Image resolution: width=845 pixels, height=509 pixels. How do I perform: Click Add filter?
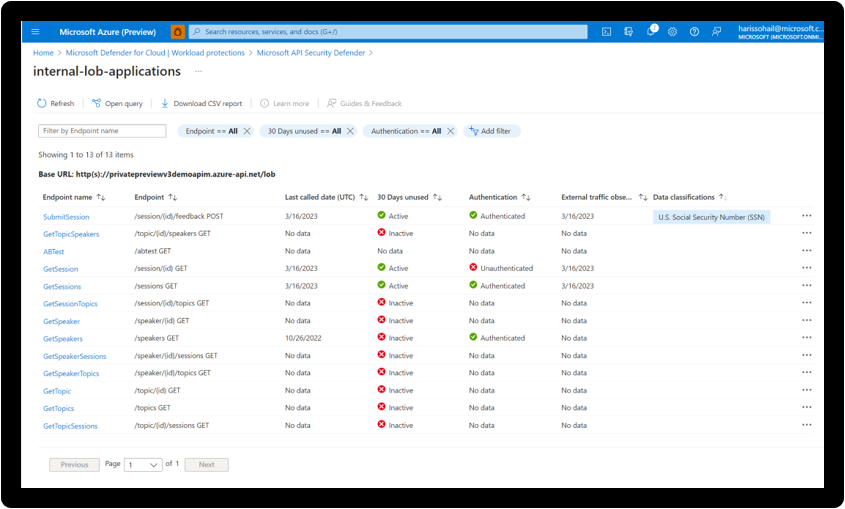pyautogui.click(x=490, y=131)
